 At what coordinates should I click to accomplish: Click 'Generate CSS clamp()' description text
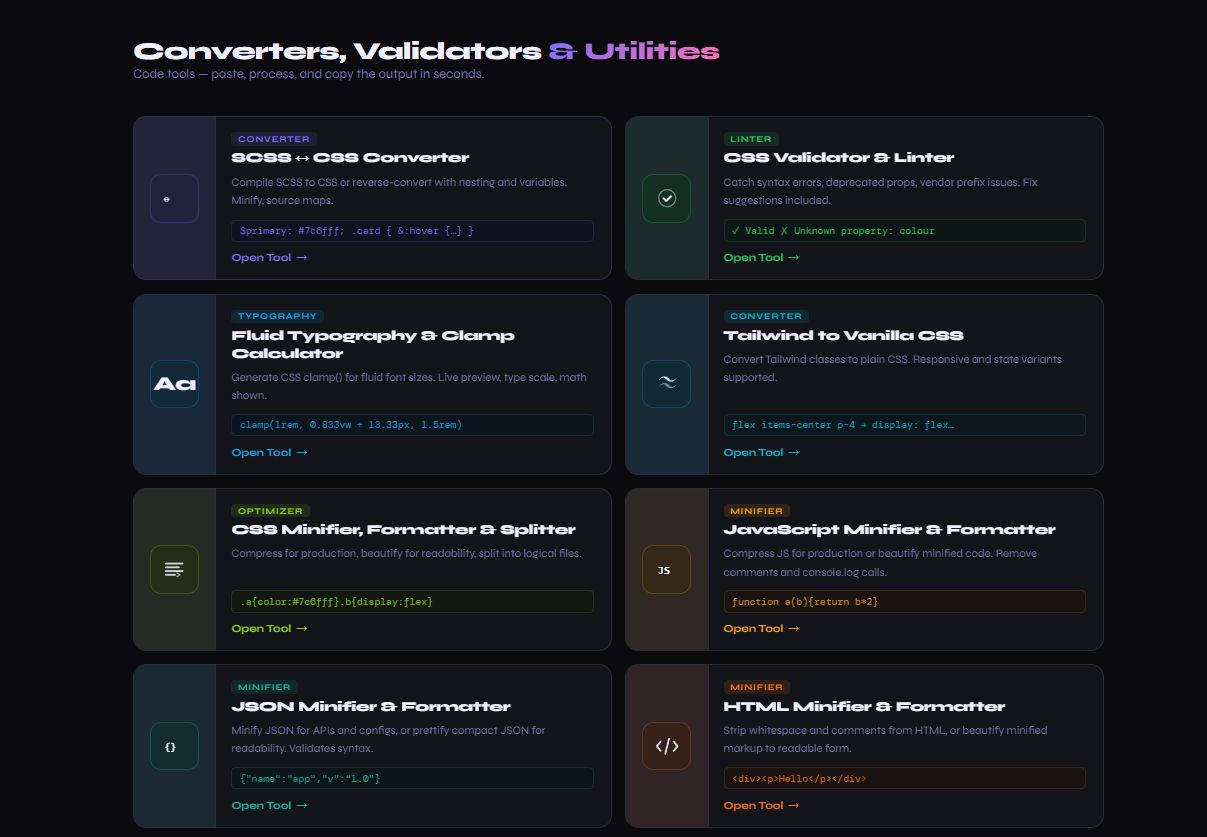[409, 386]
